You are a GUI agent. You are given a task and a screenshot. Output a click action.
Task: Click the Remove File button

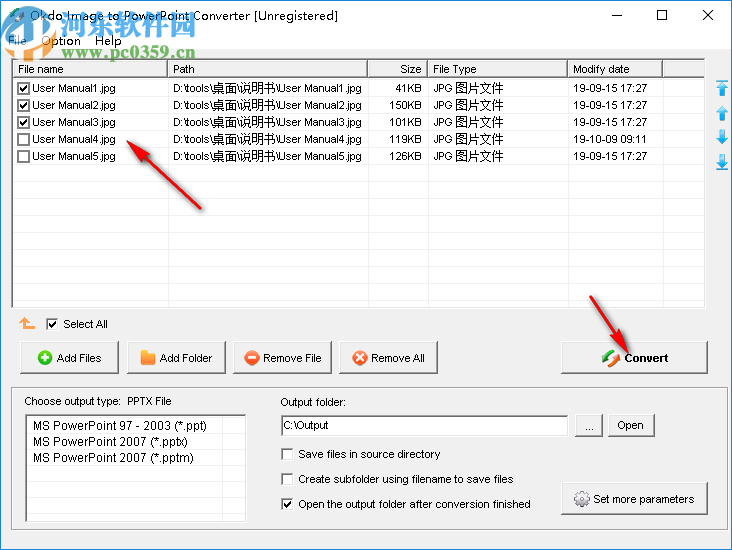[x=282, y=358]
